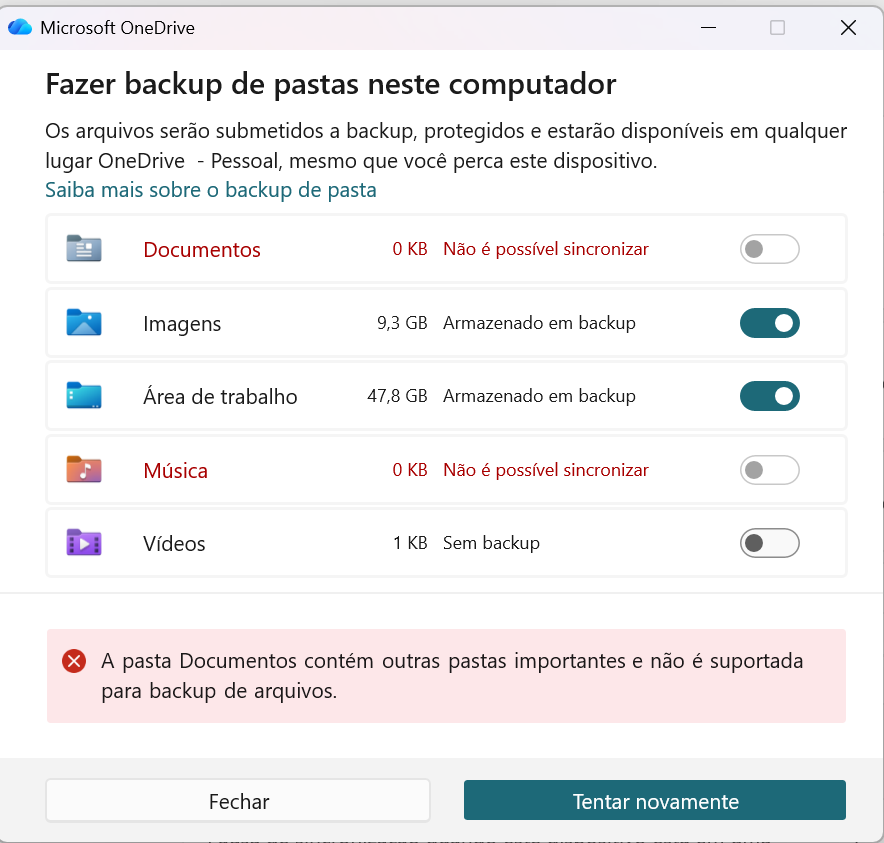Turn off Área de trabalho backup switch
Screen dimensions: 884x843
[x=770, y=396]
